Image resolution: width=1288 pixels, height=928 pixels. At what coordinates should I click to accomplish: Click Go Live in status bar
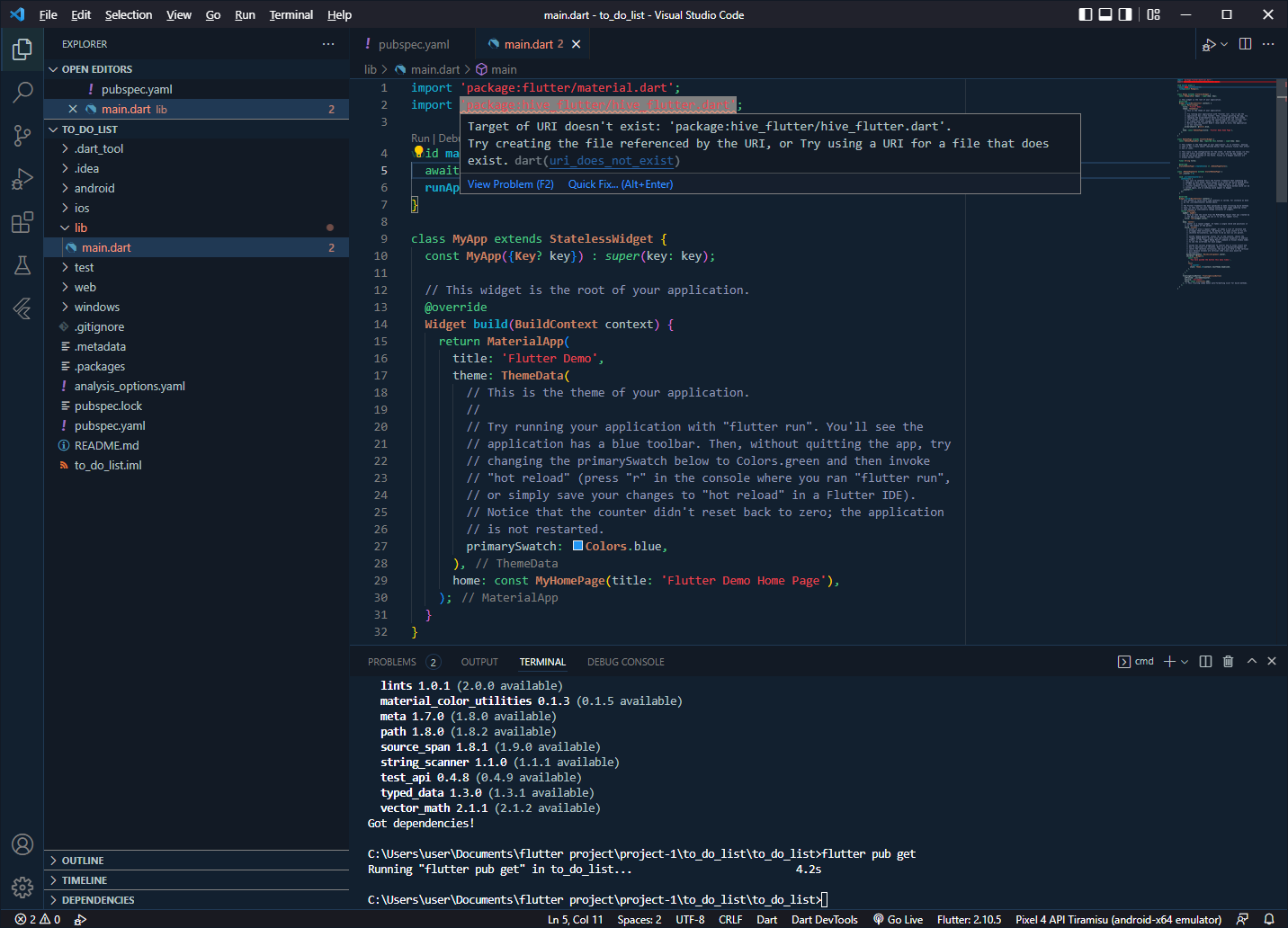tap(898, 919)
